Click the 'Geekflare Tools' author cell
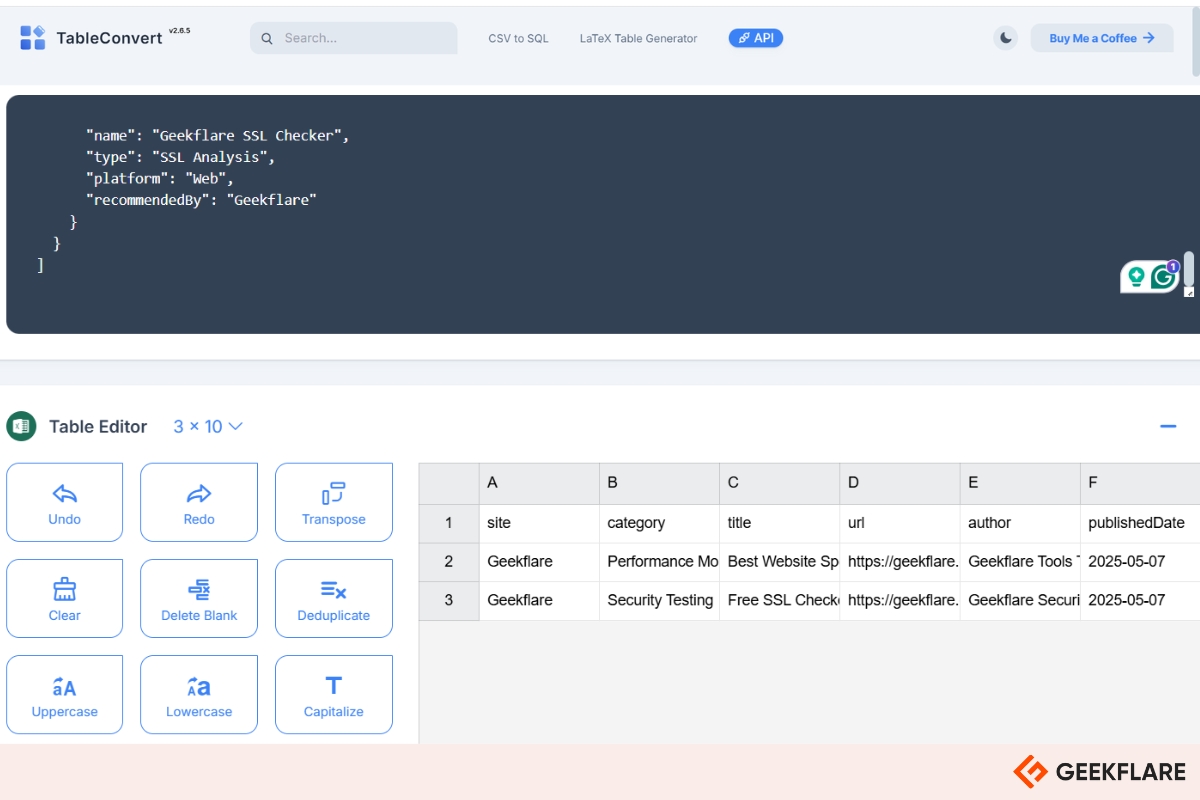The image size is (1200, 800). [x=1019, y=562]
